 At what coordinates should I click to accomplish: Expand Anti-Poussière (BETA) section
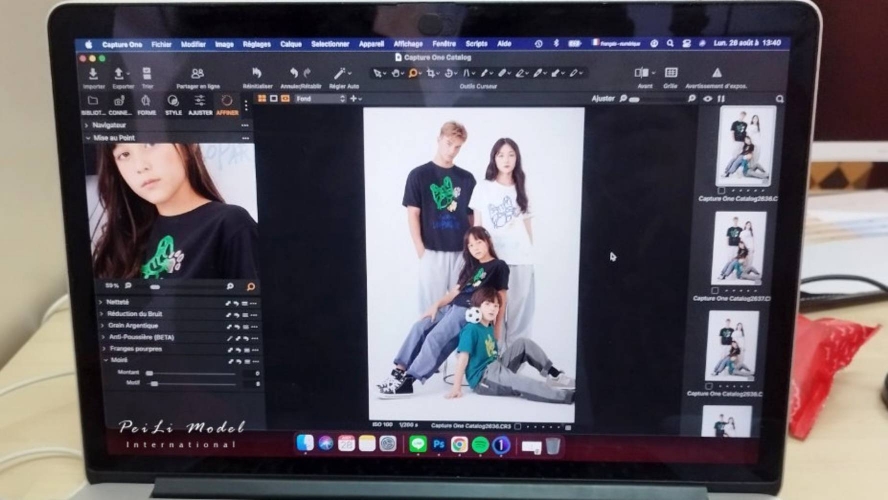(104, 337)
